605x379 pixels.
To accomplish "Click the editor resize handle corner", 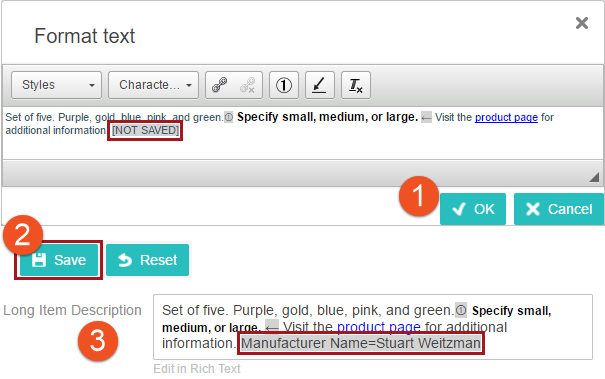I will [594, 177].
